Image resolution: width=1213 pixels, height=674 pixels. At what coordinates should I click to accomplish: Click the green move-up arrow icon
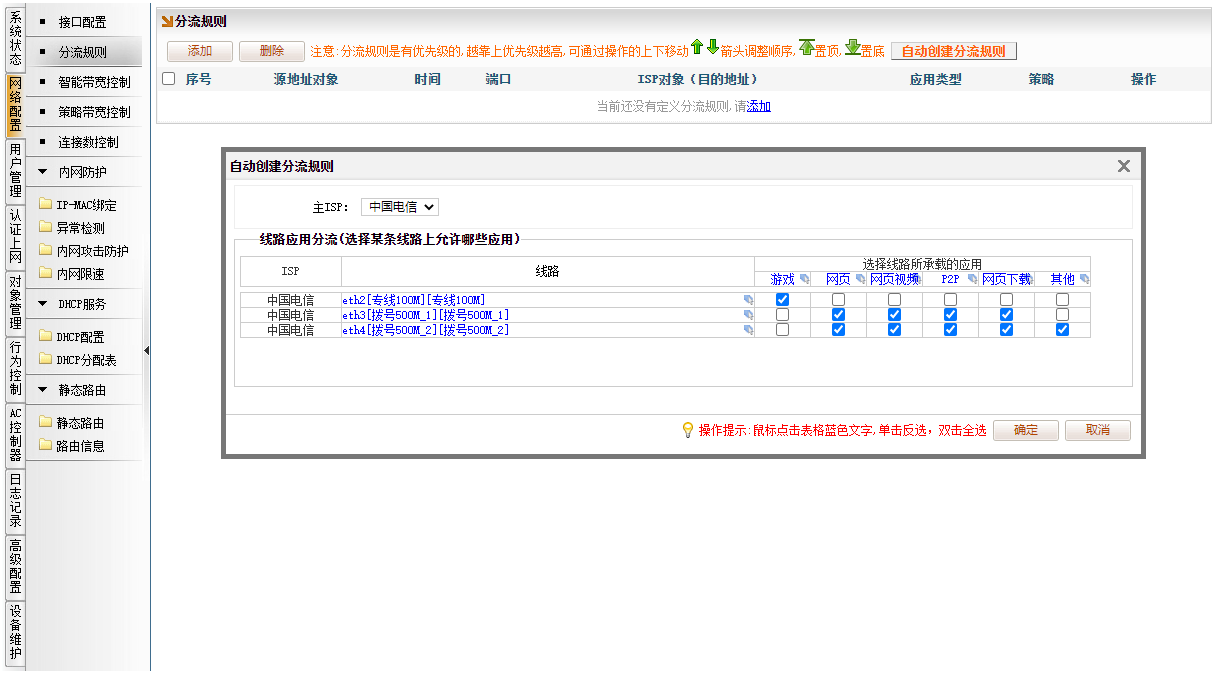pos(697,47)
